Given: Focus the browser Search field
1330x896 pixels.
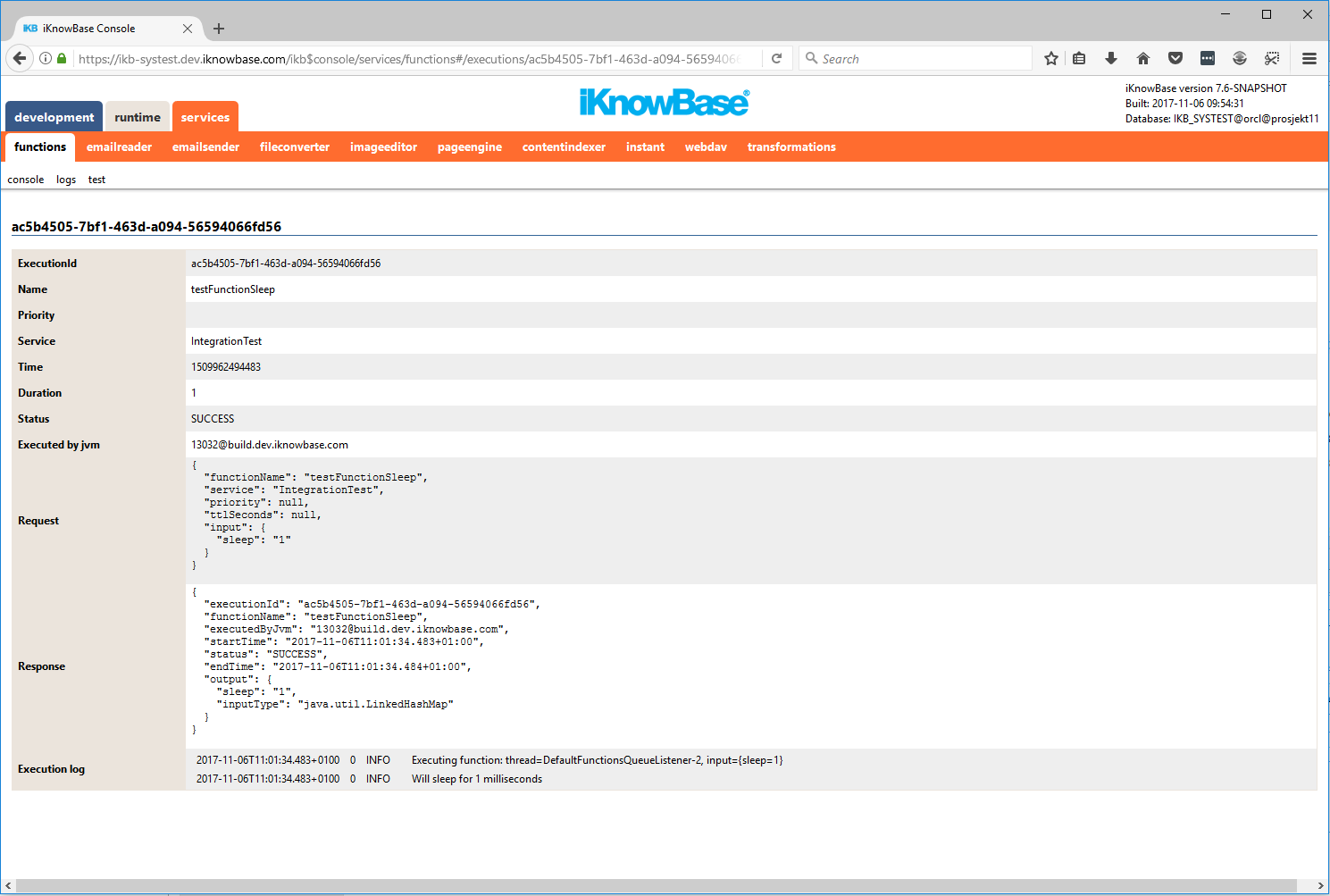Looking at the screenshot, I should point(916,59).
